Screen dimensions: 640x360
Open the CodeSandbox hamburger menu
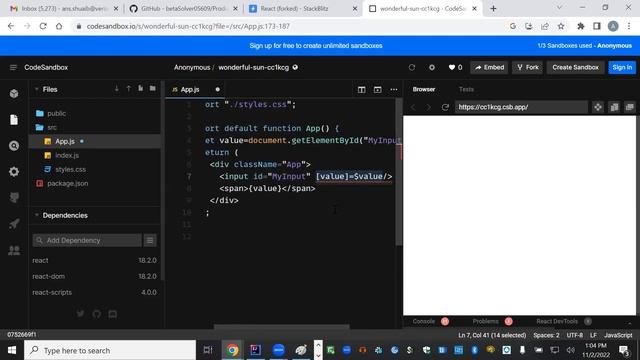(x=13, y=67)
